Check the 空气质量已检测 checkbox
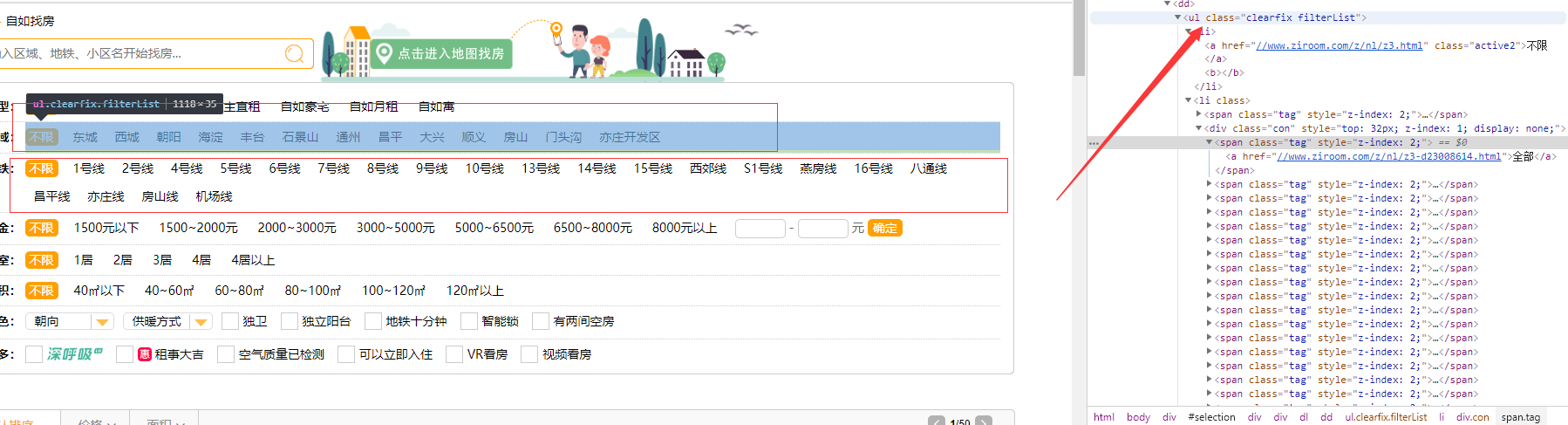Image resolution: width=1568 pixels, height=425 pixels. click(x=226, y=353)
